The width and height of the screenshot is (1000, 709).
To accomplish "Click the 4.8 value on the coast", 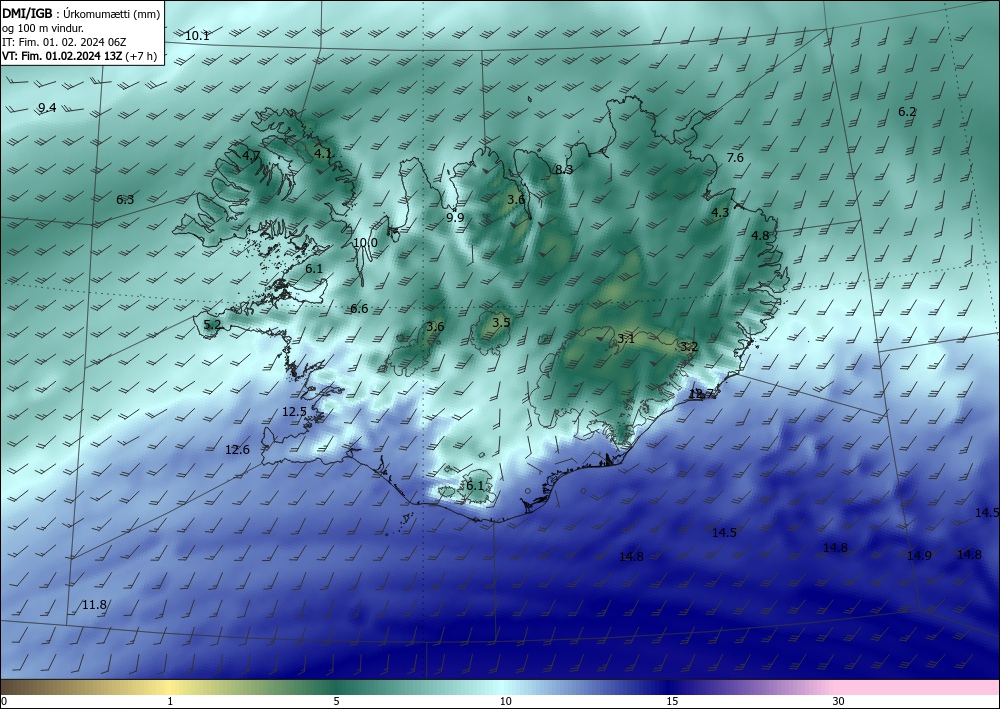I will click(760, 235).
